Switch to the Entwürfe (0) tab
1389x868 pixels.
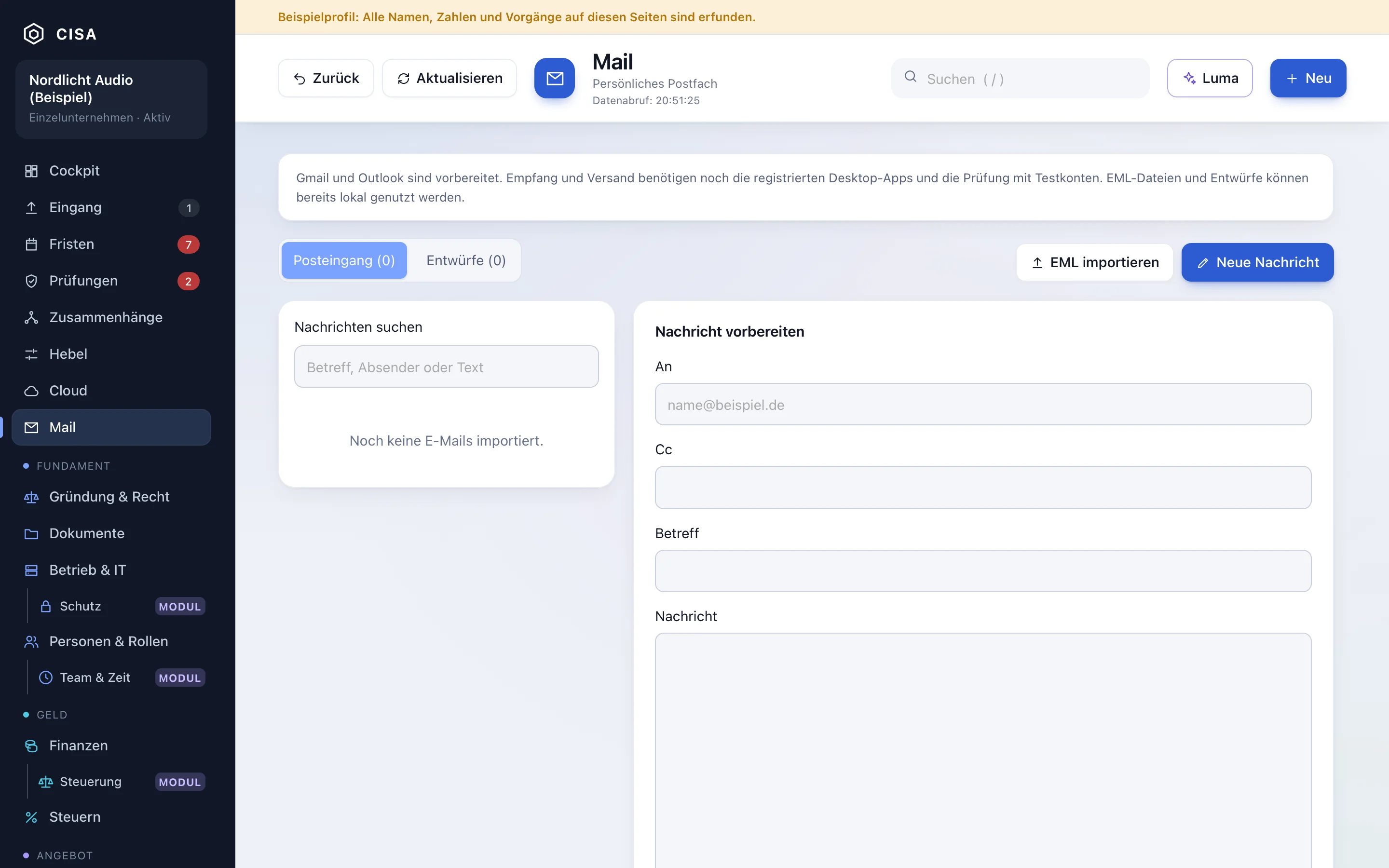[x=465, y=260]
